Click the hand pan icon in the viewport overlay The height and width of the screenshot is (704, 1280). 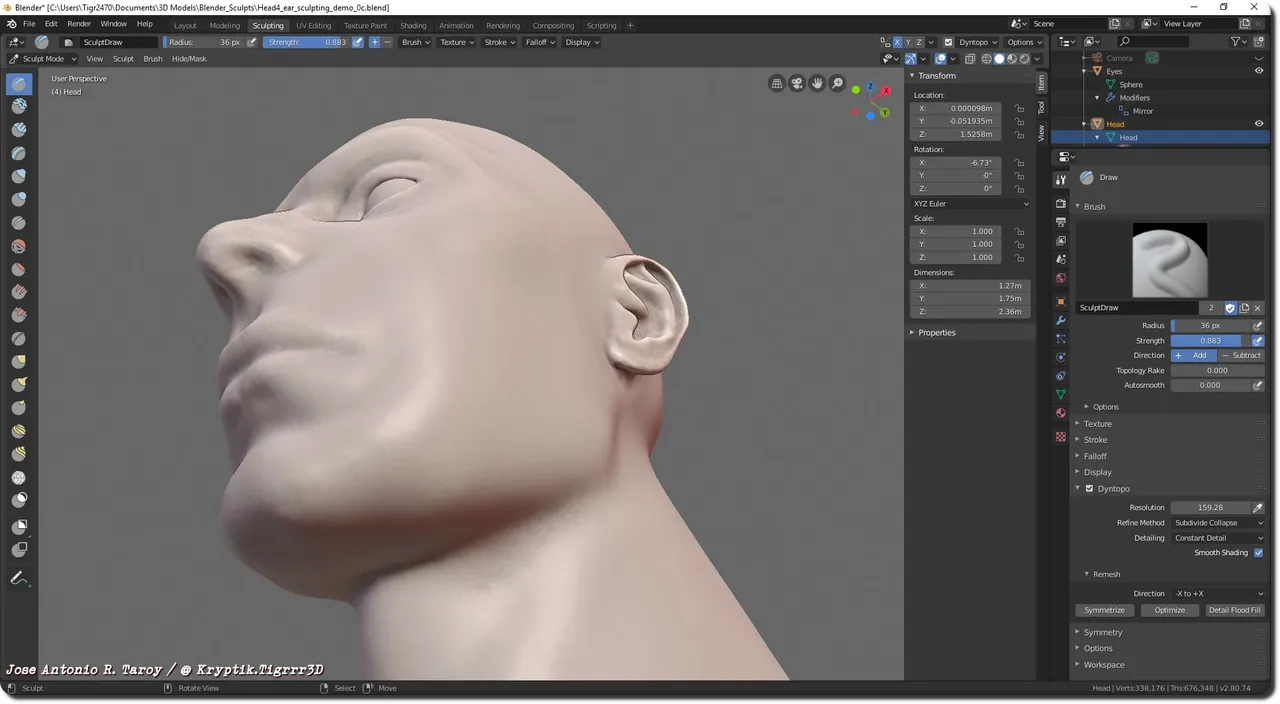click(817, 83)
